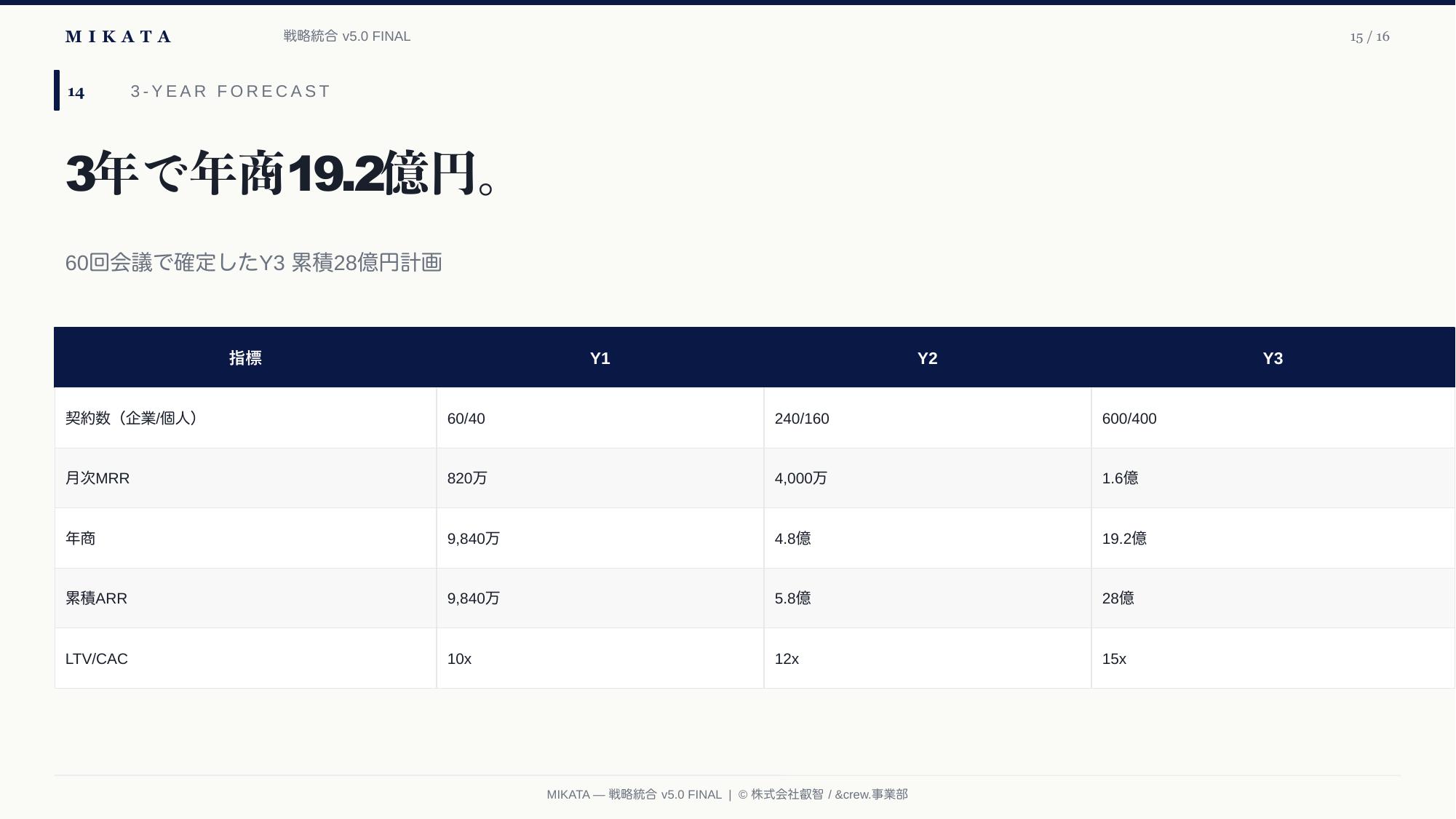
Task: Click the '月次MRR' row label
Action: (245, 478)
